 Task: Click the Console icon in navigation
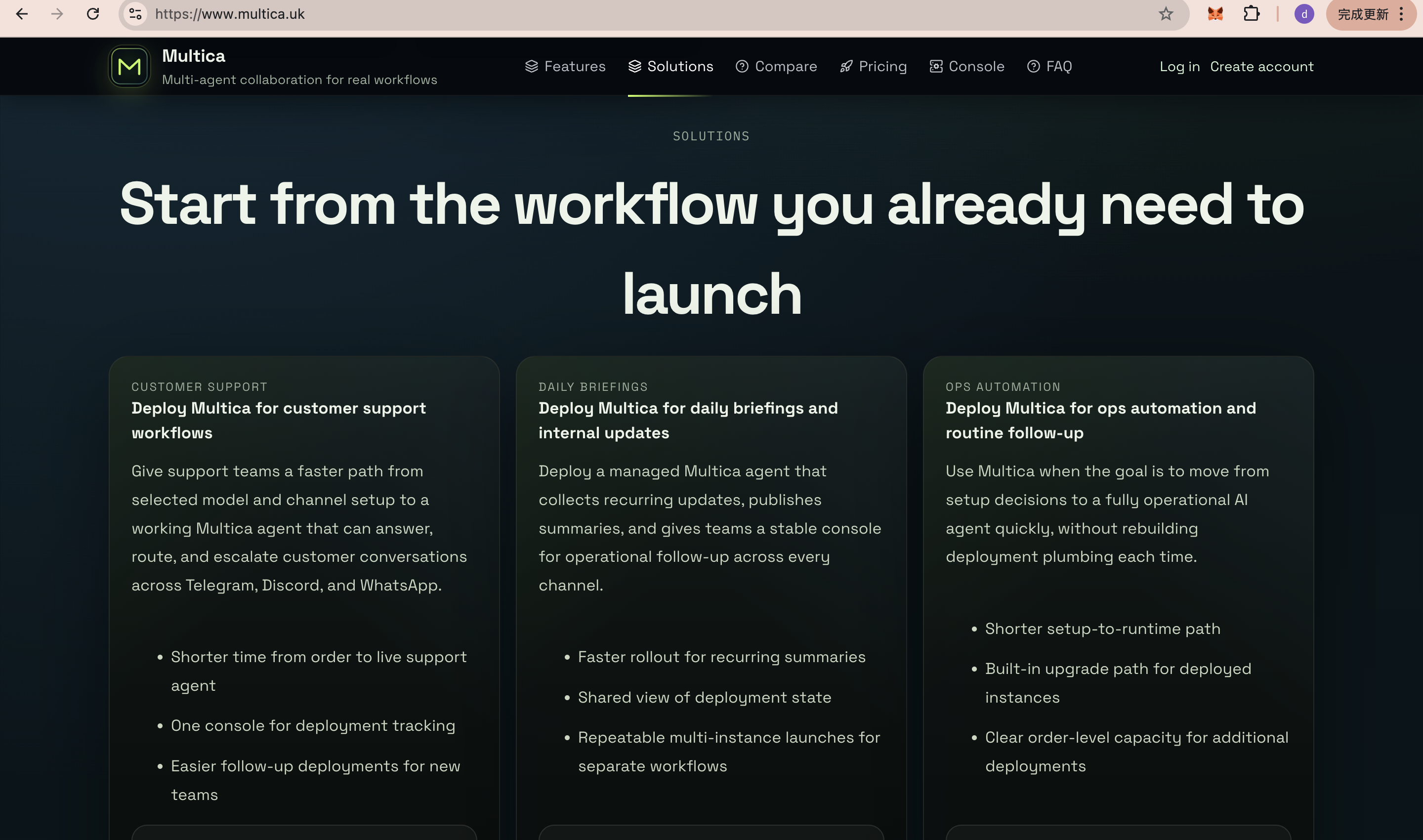coord(936,66)
